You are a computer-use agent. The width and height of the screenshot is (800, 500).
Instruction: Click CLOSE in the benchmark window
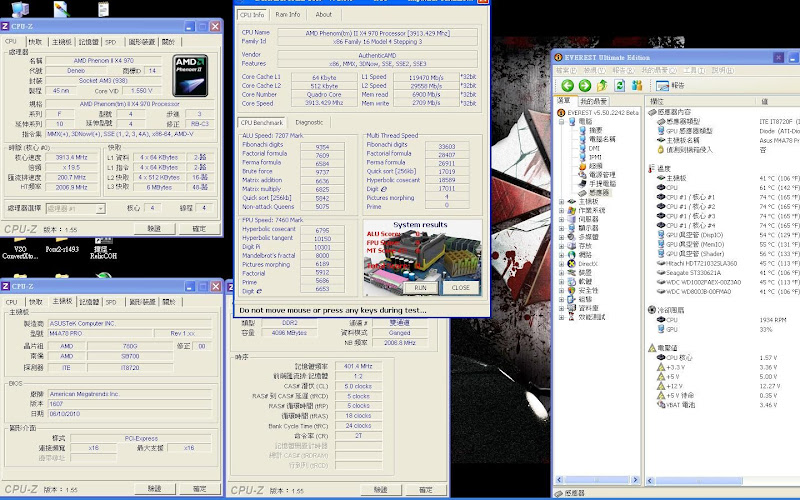click(460, 288)
